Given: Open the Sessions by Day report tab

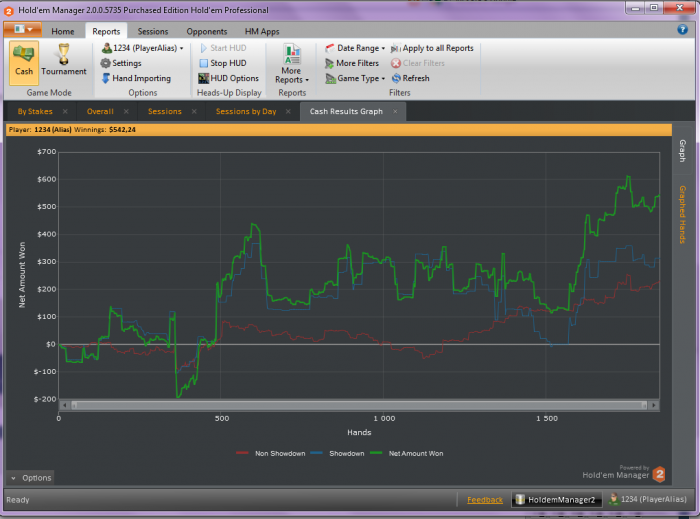Looking at the screenshot, I should click(246, 112).
